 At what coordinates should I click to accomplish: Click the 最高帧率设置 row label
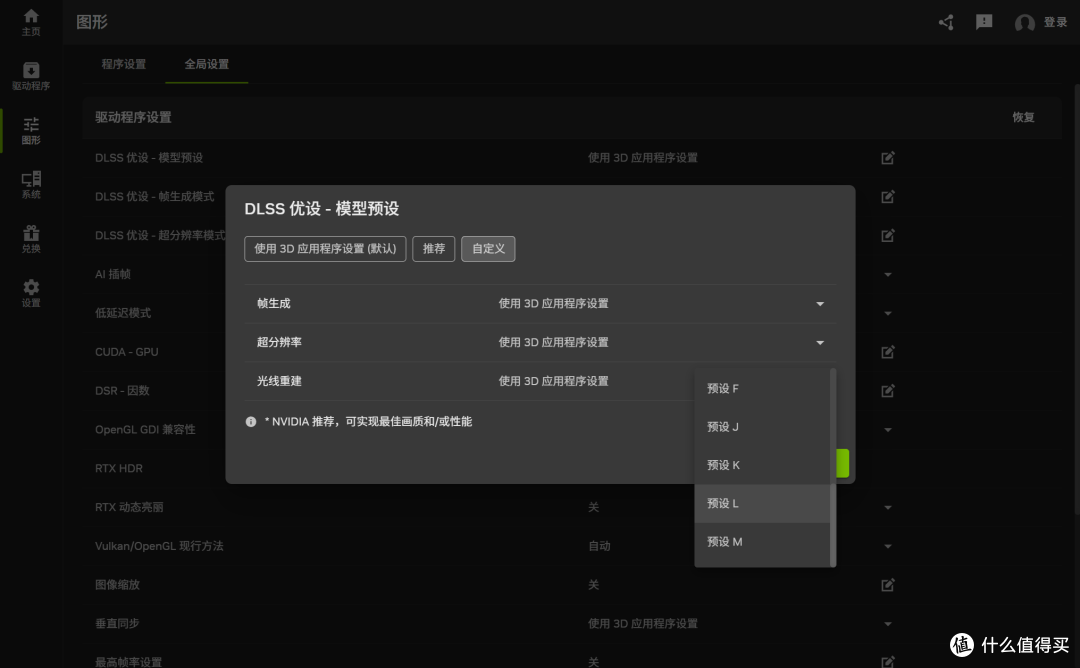128,662
